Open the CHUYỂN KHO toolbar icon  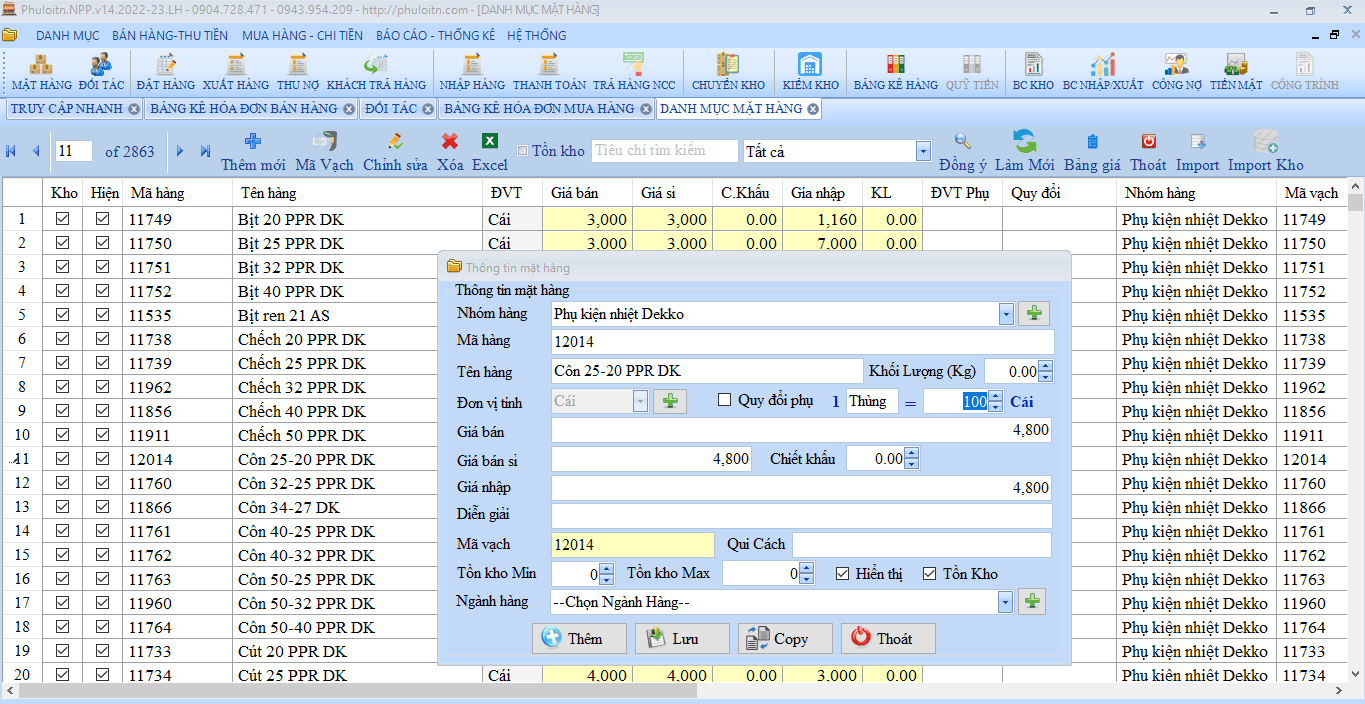[728, 72]
